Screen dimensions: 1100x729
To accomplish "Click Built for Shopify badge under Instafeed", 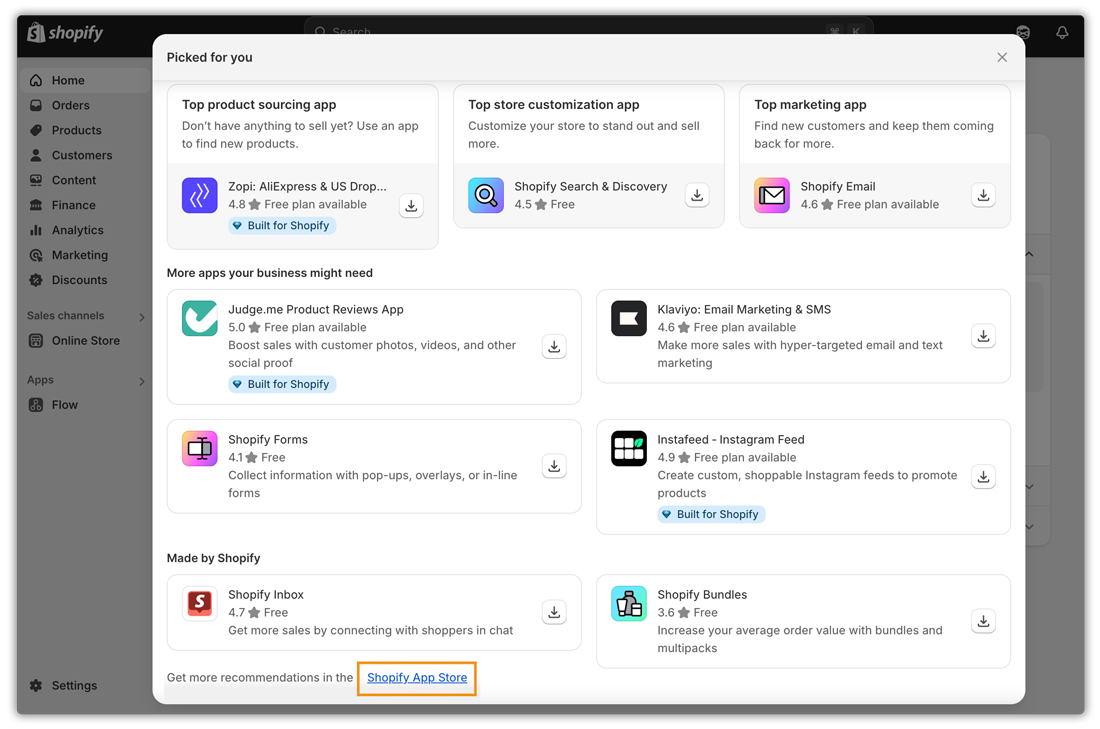I will 711,514.
